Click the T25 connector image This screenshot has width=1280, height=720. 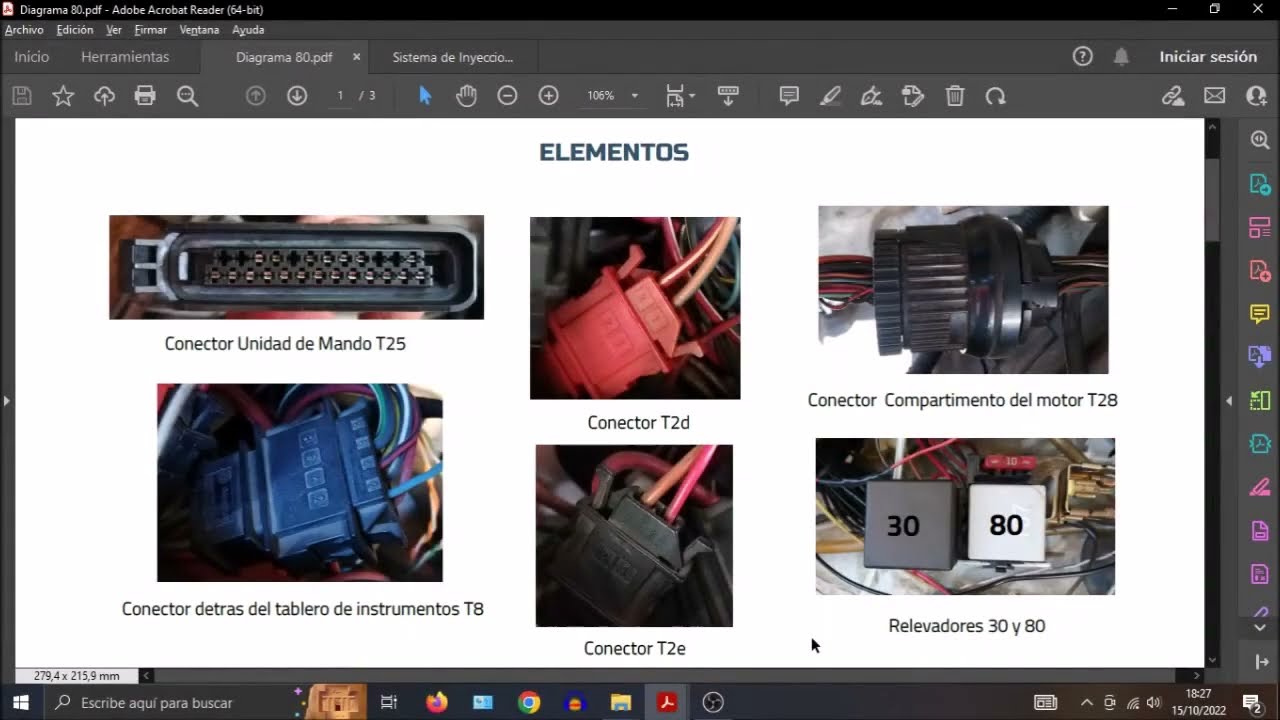pos(296,267)
